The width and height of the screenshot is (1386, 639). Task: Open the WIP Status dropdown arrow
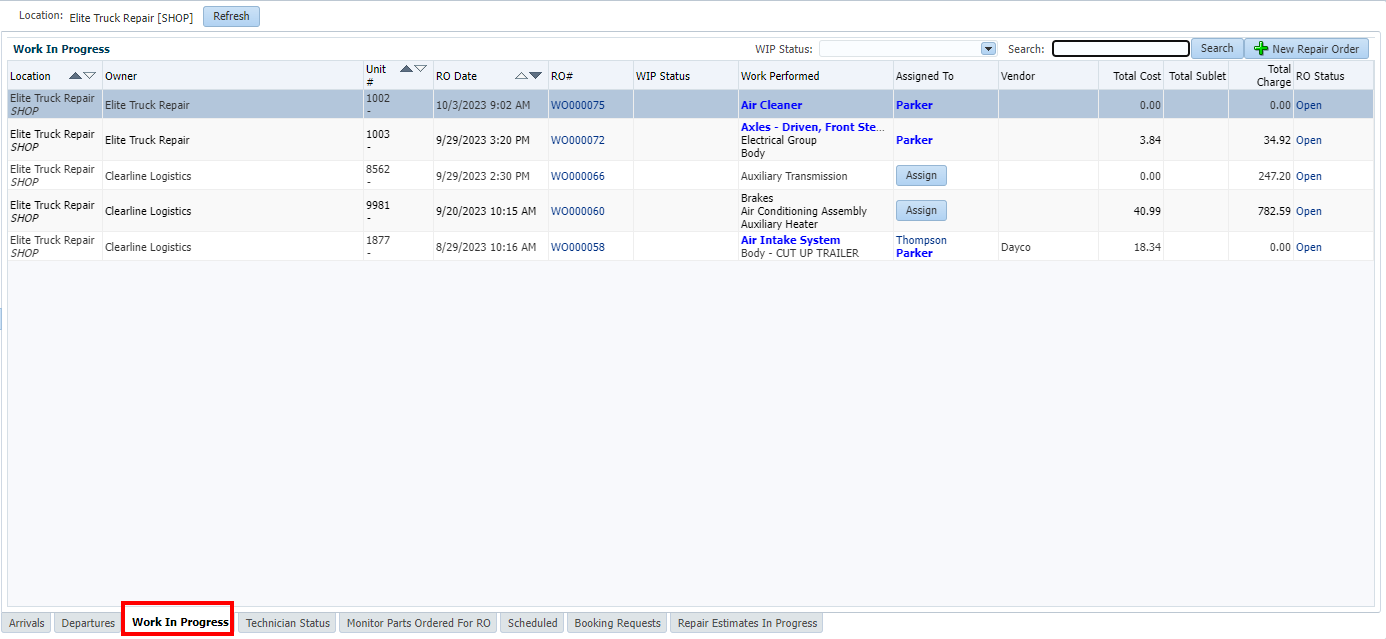click(988, 48)
